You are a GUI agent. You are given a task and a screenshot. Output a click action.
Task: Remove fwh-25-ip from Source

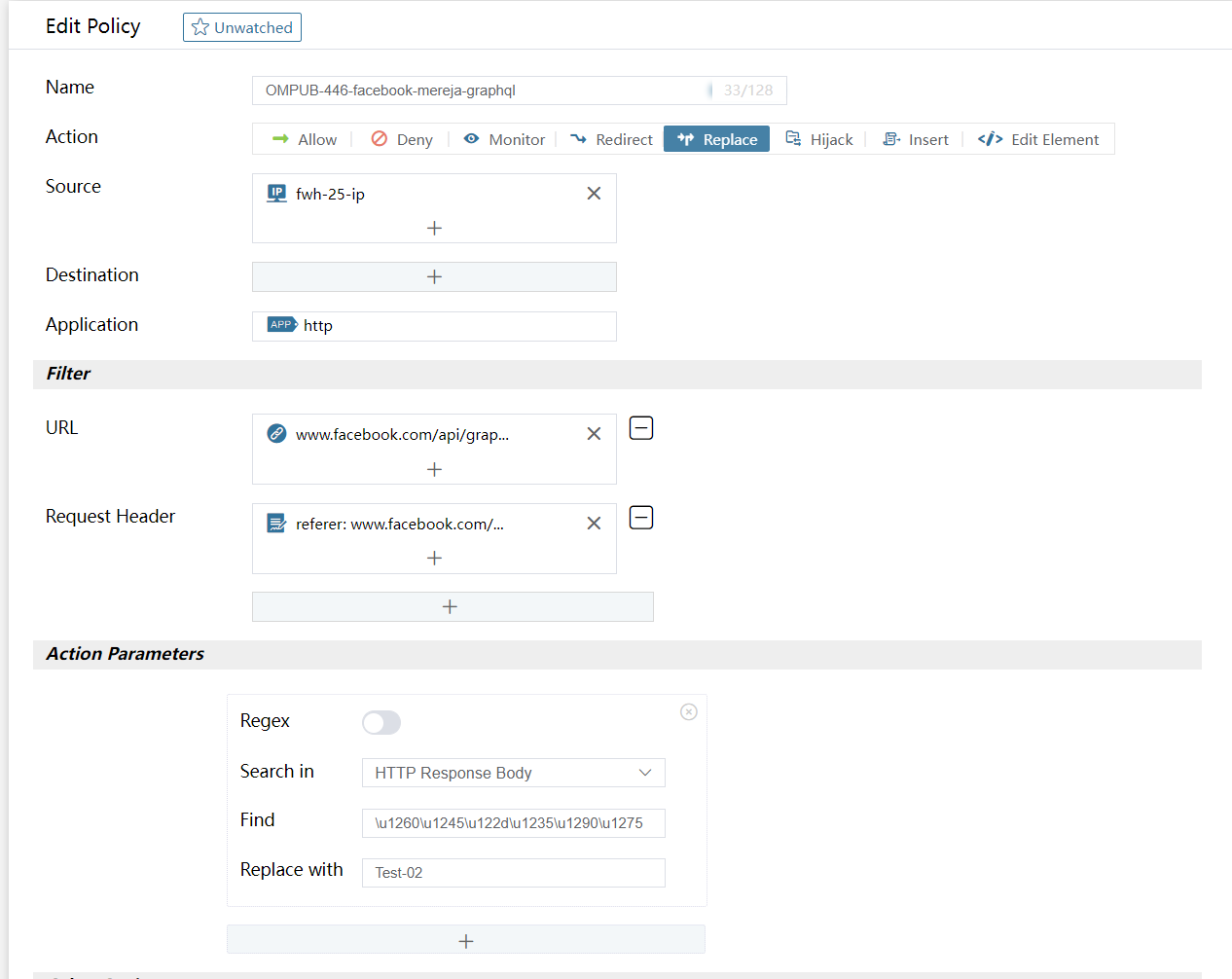(x=594, y=194)
